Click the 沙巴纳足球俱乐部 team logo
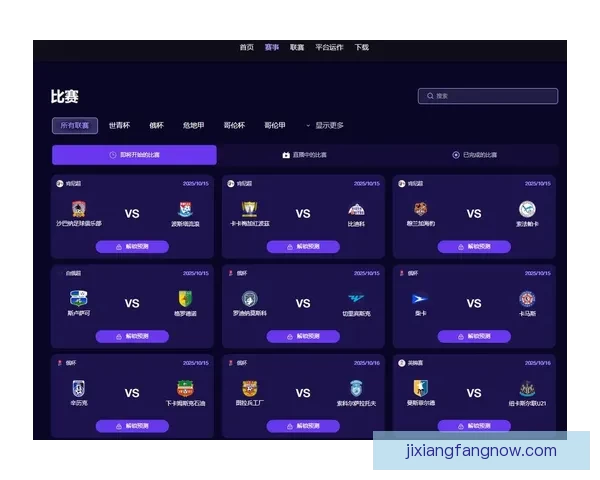The image size is (600, 480). (78, 209)
